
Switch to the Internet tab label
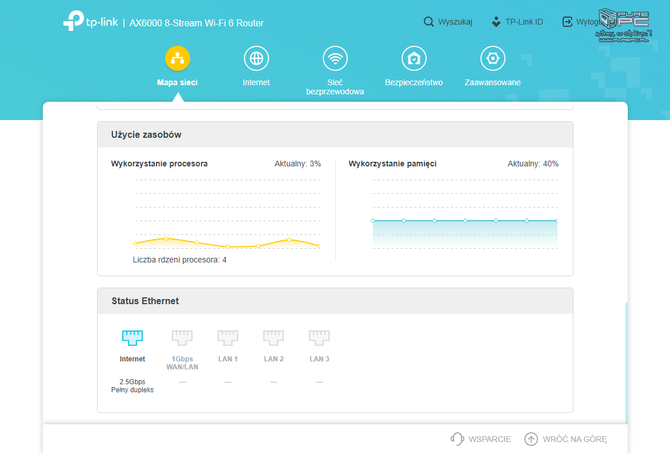[x=256, y=83]
